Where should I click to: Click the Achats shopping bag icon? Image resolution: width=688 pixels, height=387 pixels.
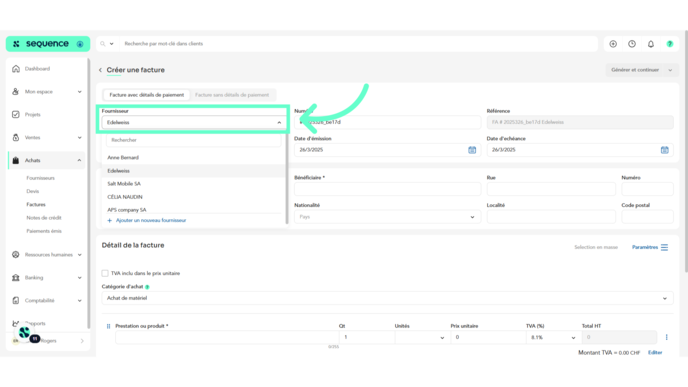(16, 161)
